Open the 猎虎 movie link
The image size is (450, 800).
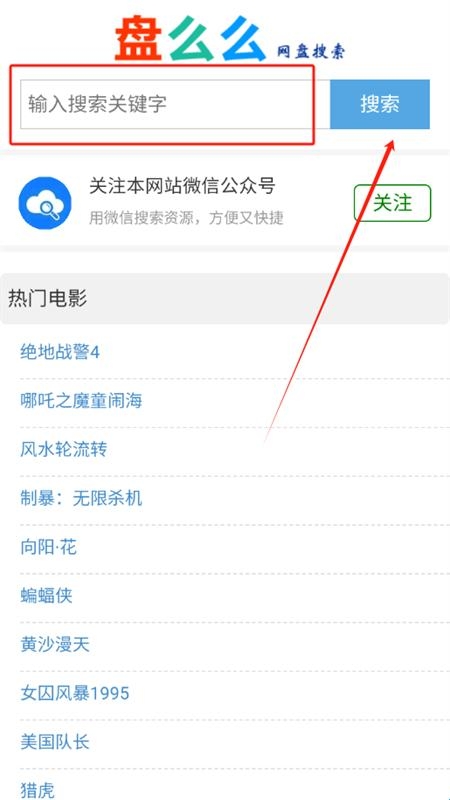point(37,790)
